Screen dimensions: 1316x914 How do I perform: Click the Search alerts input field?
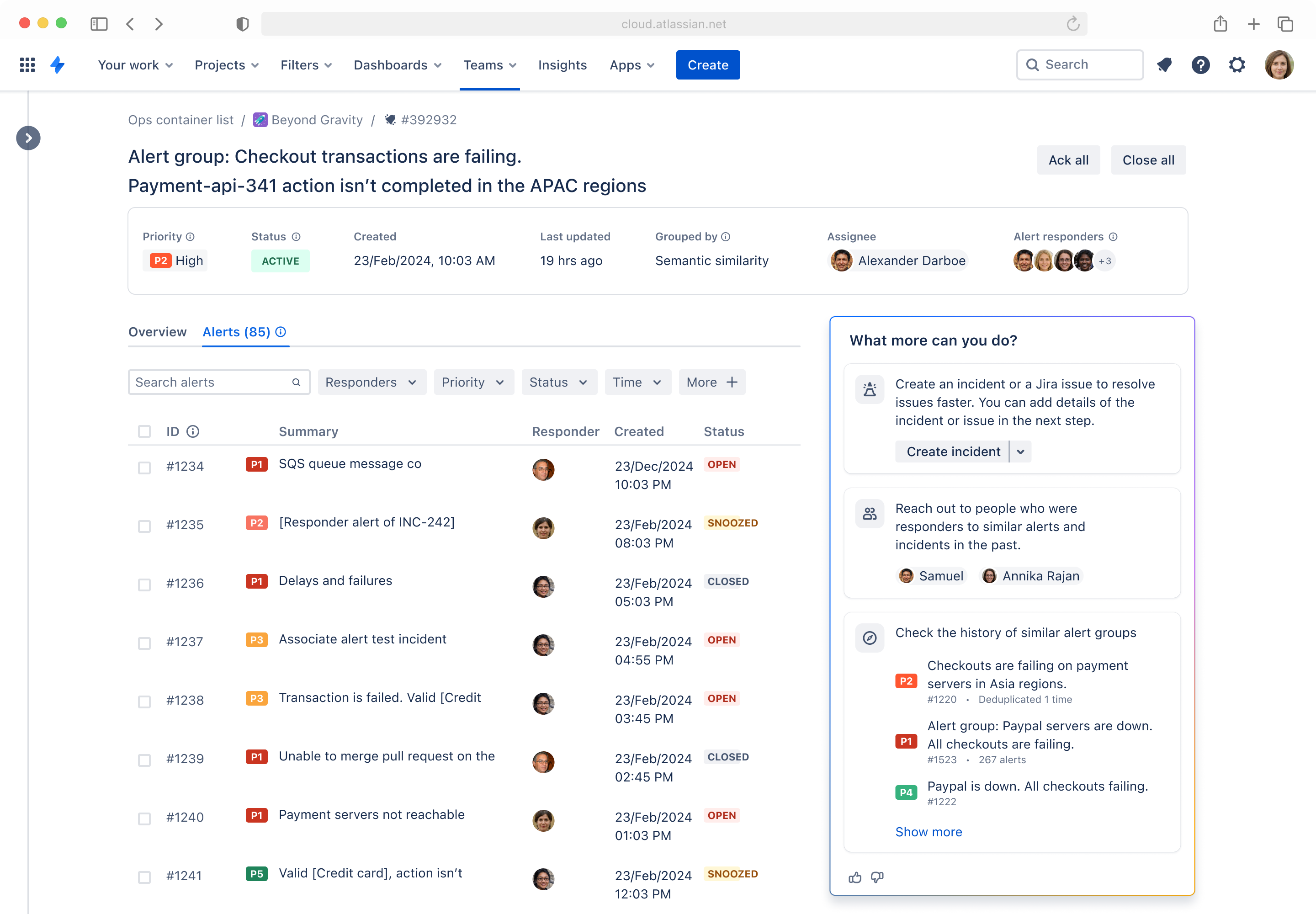pyautogui.click(x=212, y=382)
